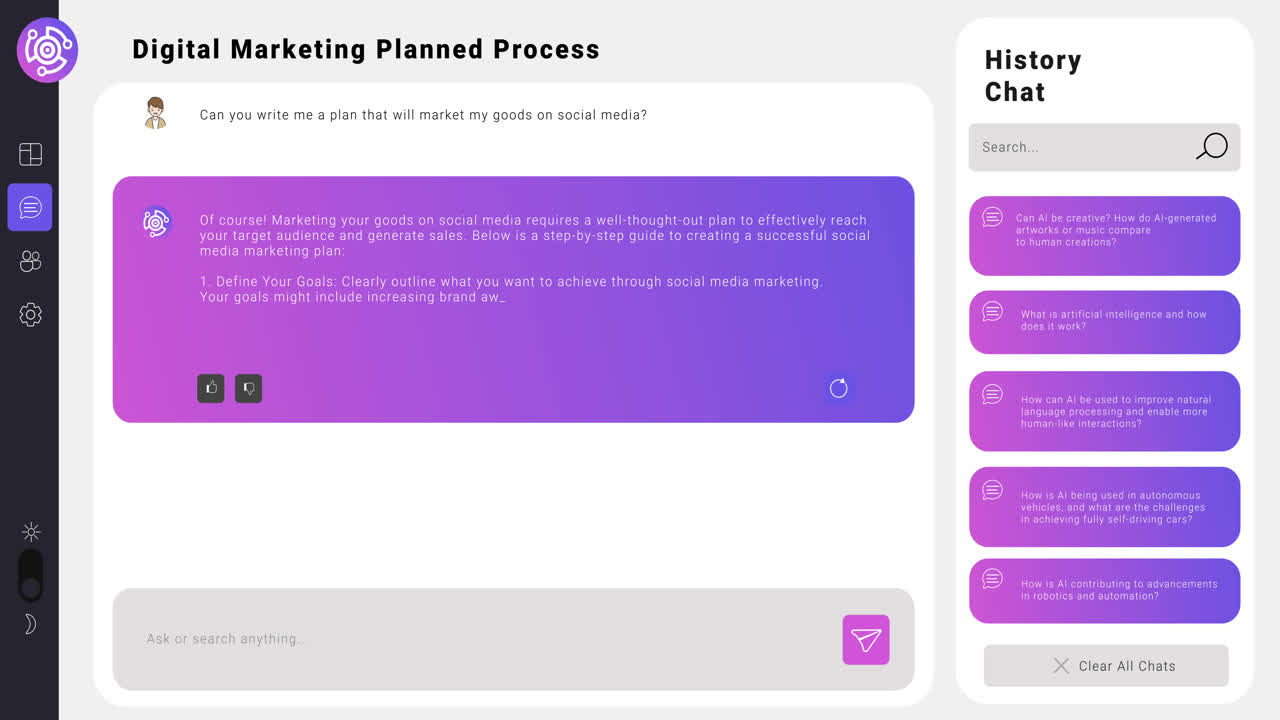
Task: Open "What is artificial intelligence" chat
Action: coord(1104,322)
